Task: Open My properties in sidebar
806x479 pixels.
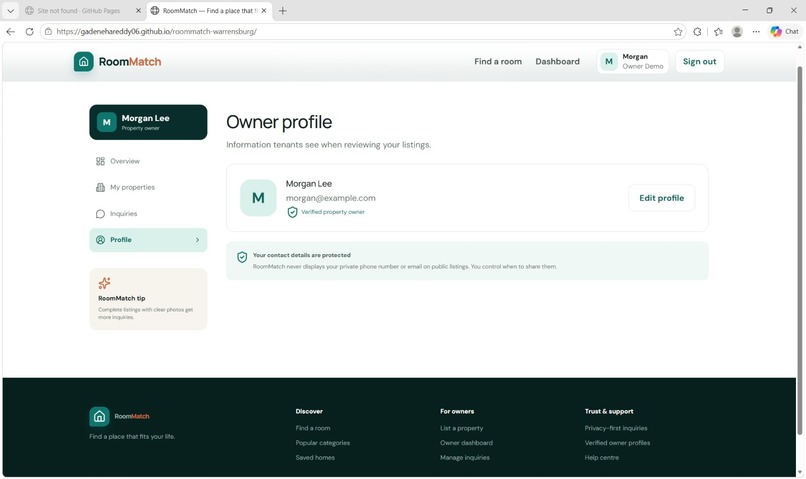Action: (148, 188)
